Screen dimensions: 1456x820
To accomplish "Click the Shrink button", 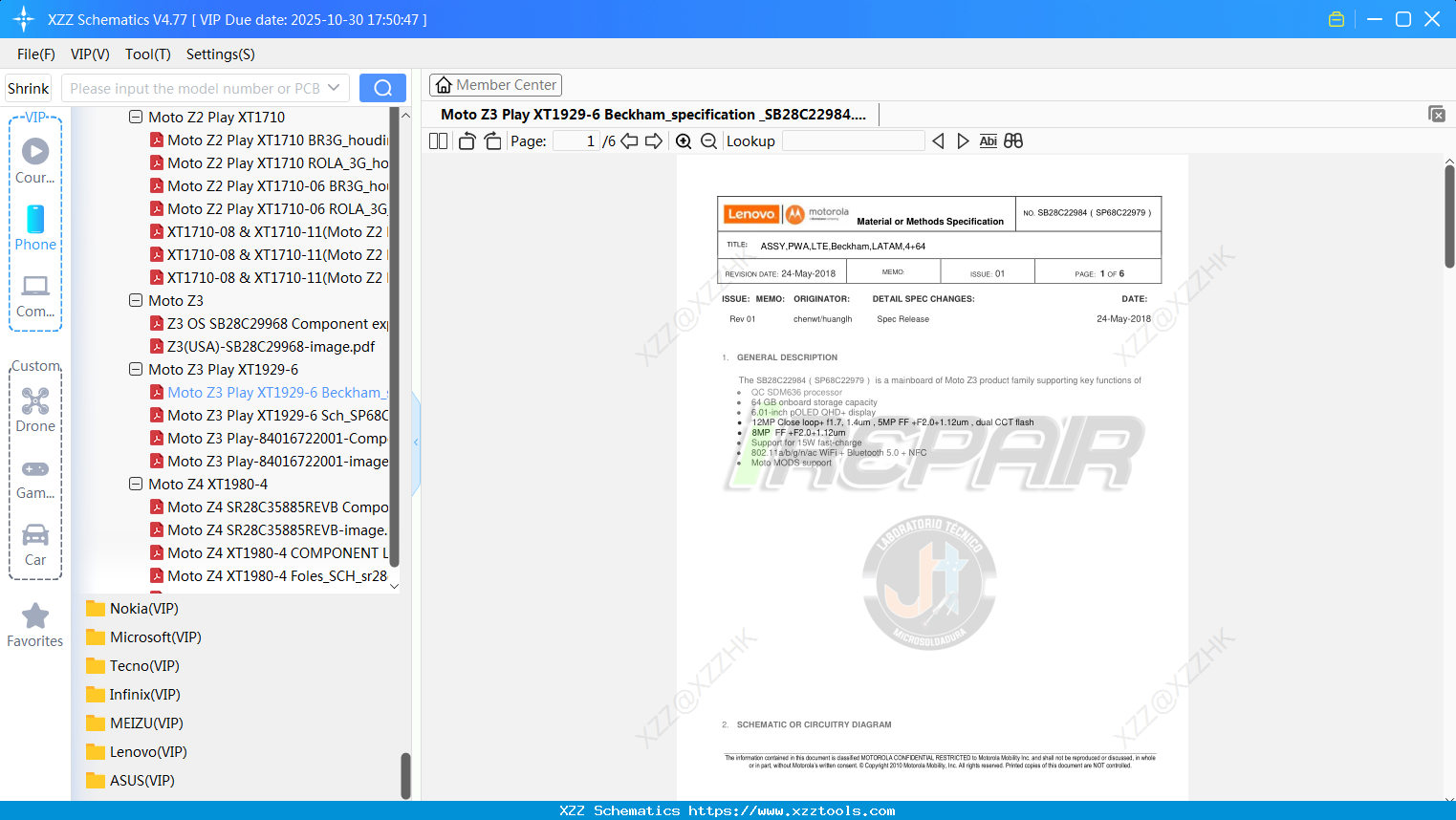I will 29,88.
